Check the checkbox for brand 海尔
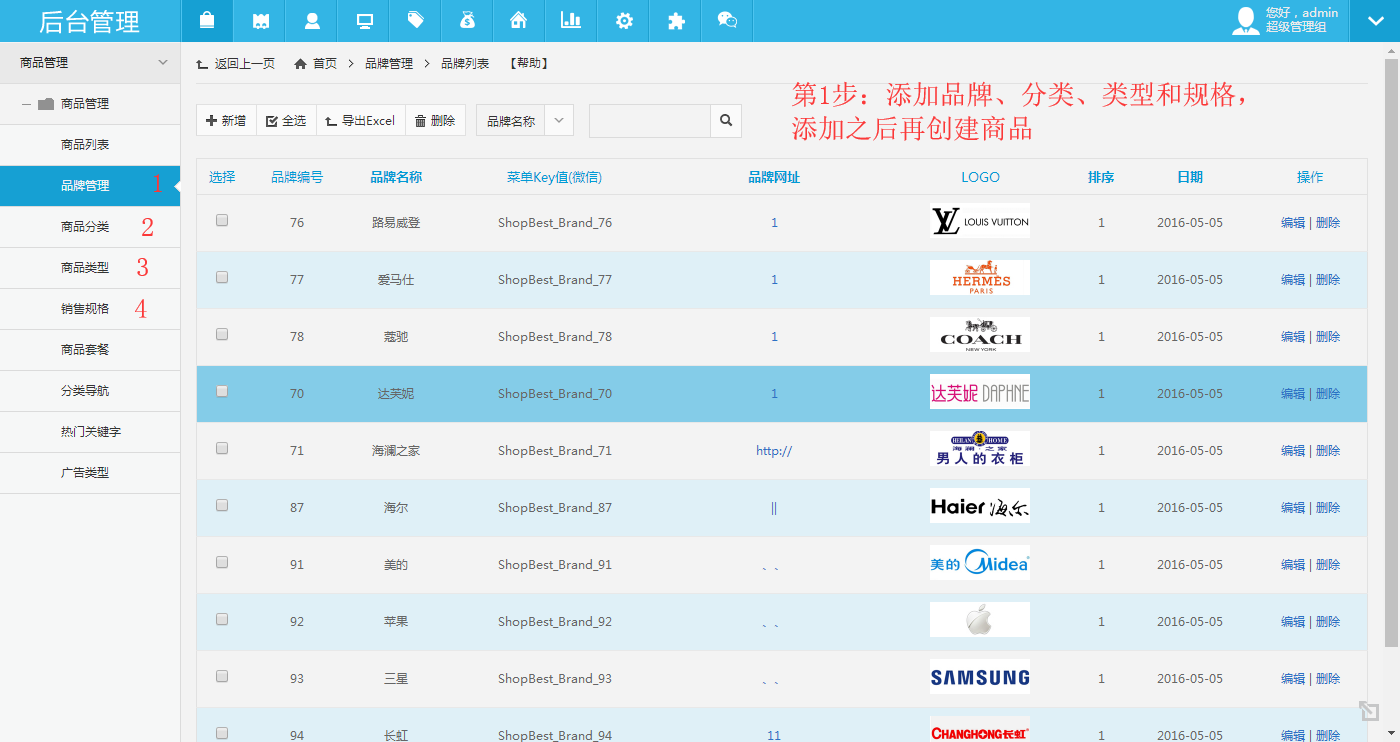1400x742 pixels. point(222,505)
